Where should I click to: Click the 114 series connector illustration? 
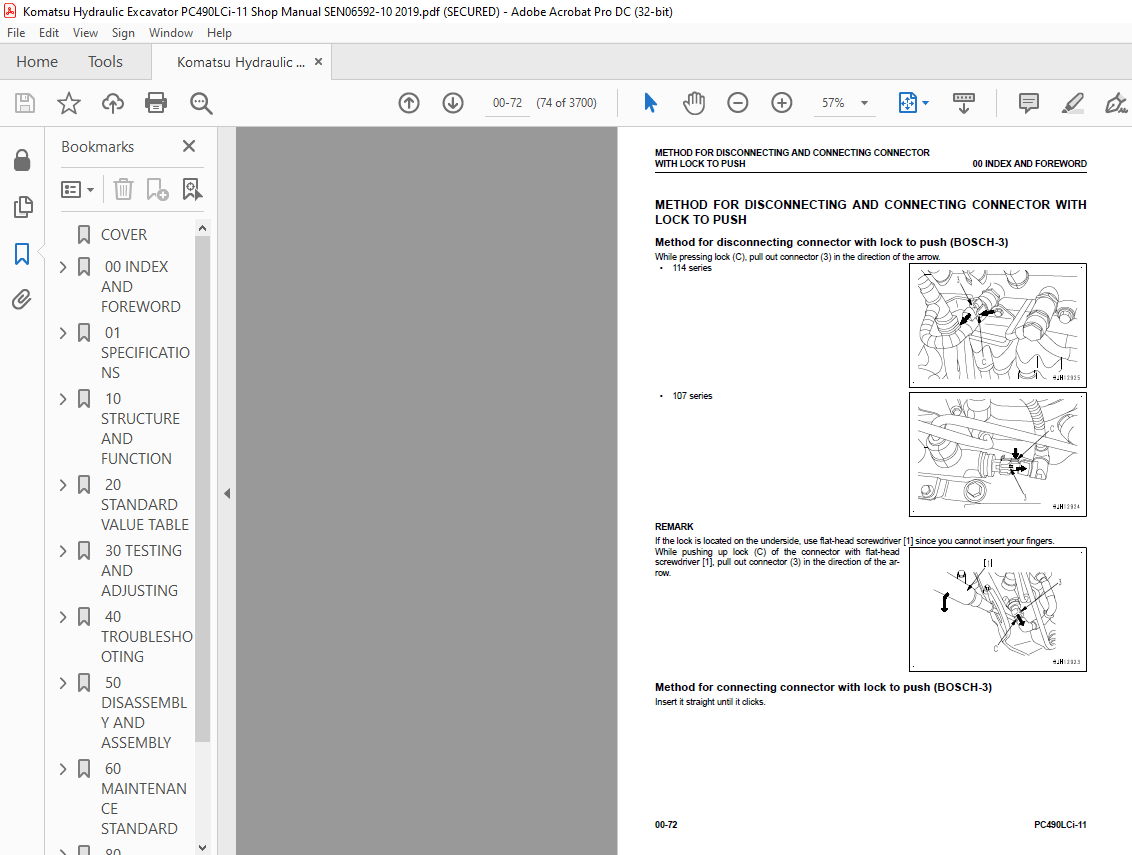click(x=998, y=326)
